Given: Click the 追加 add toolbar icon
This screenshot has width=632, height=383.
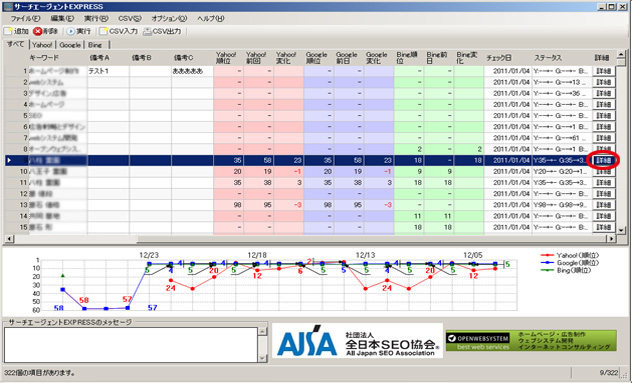Looking at the screenshot, I should pos(16,31).
